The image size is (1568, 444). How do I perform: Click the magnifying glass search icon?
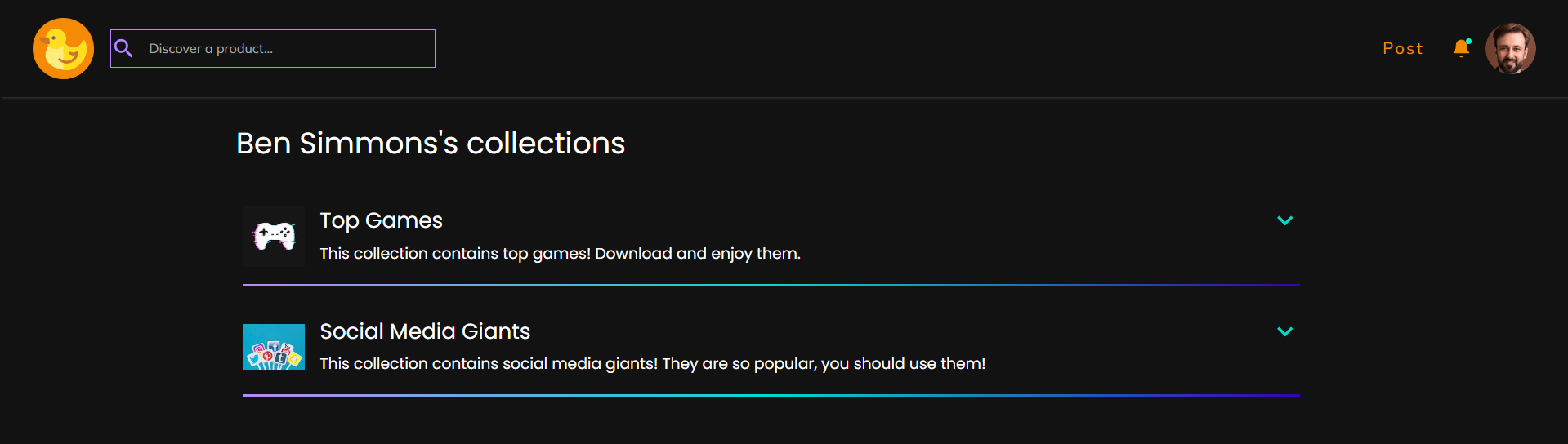pyautogui.click(x=123, y=49)
